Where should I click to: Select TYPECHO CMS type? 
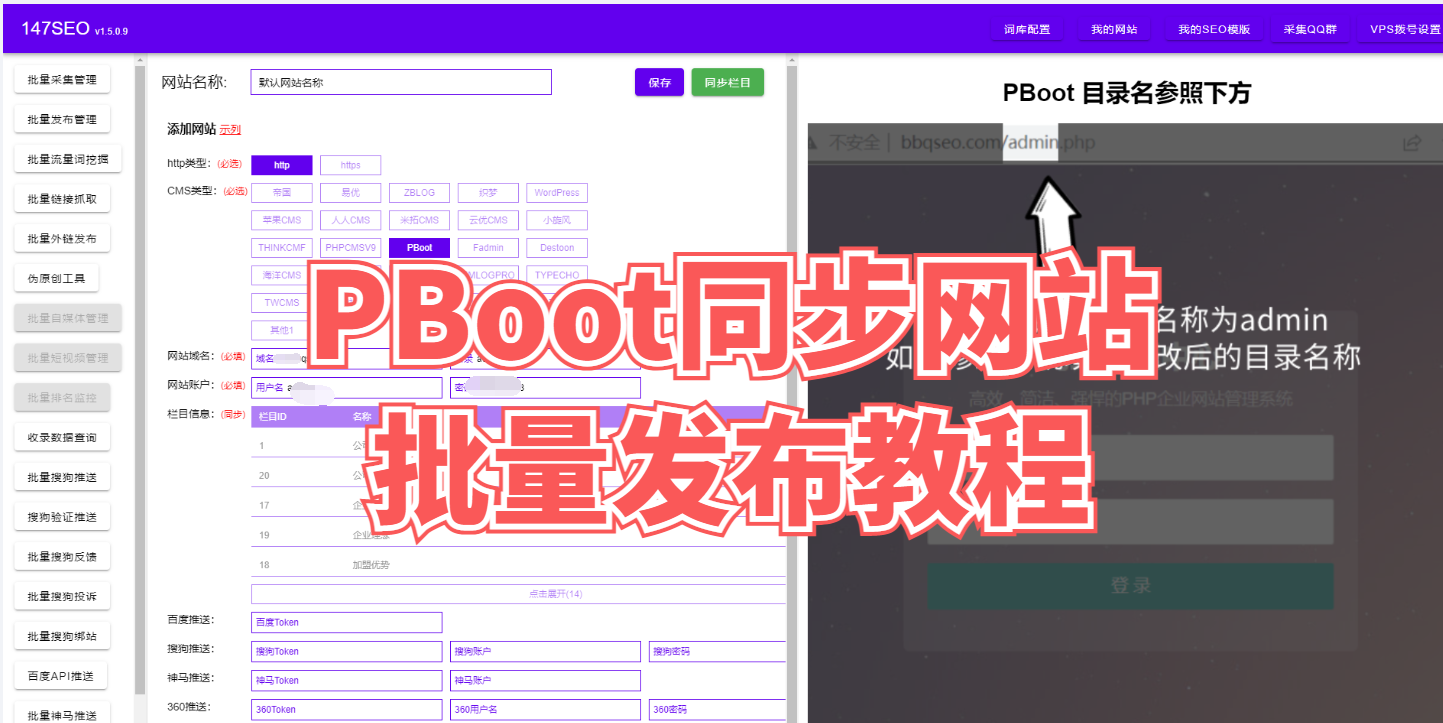click(x=557, y=275)
